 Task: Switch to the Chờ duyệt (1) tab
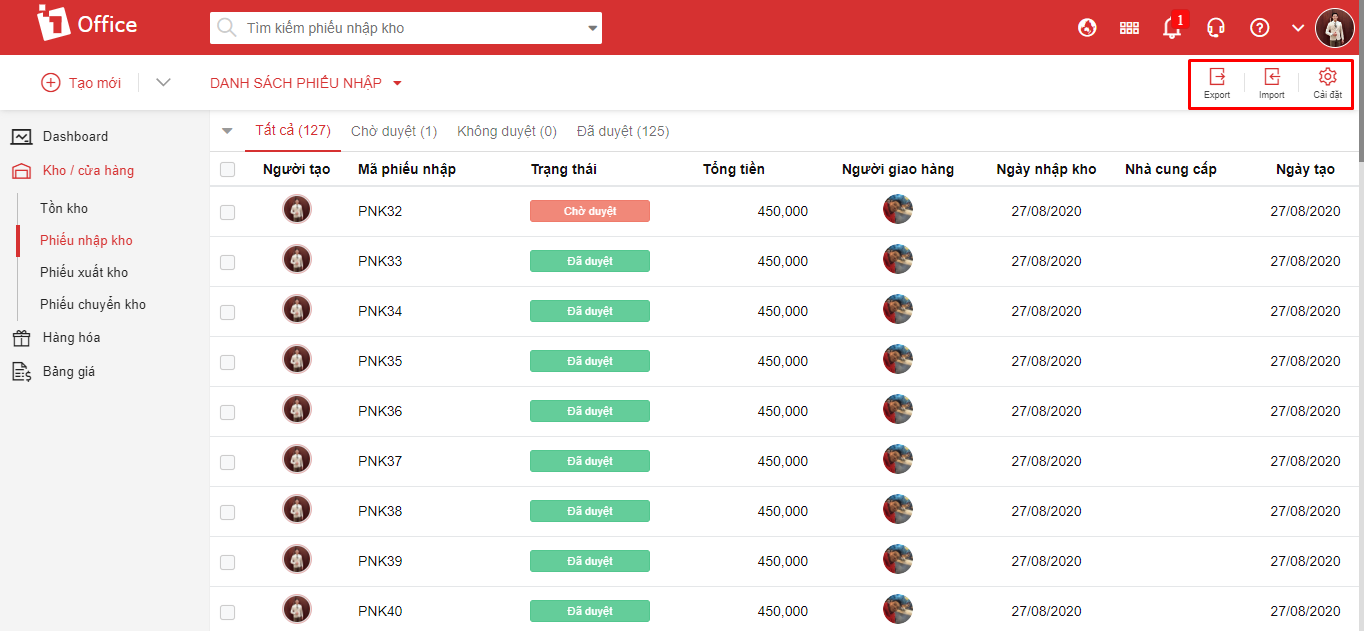point(394,131)
